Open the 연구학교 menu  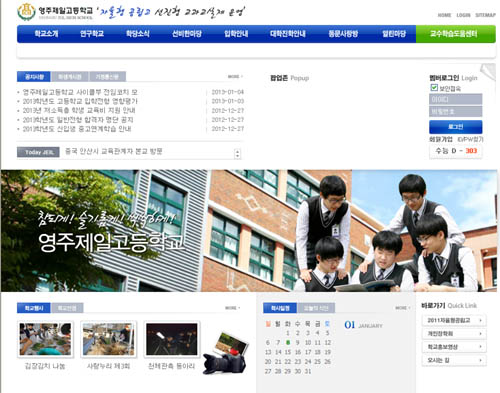(x=92, y=34)
